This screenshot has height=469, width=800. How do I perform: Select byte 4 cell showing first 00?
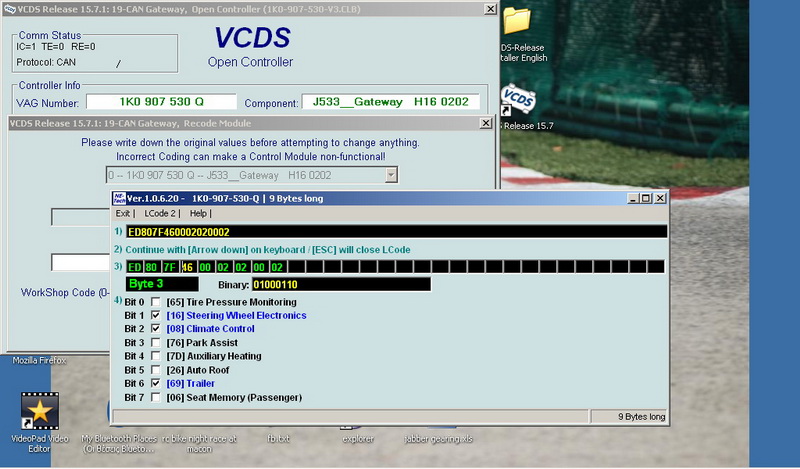click(205, 267)
